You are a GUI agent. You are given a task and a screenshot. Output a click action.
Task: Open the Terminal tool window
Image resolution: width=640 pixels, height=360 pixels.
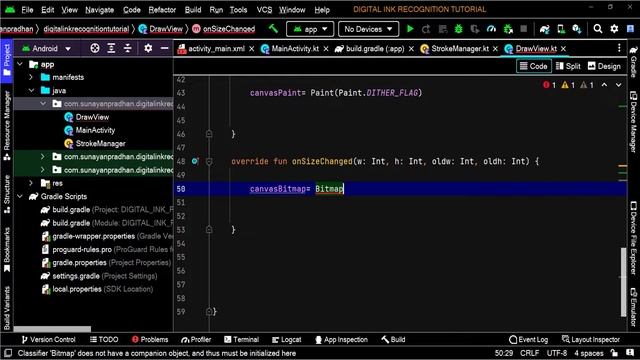(241, 340)
